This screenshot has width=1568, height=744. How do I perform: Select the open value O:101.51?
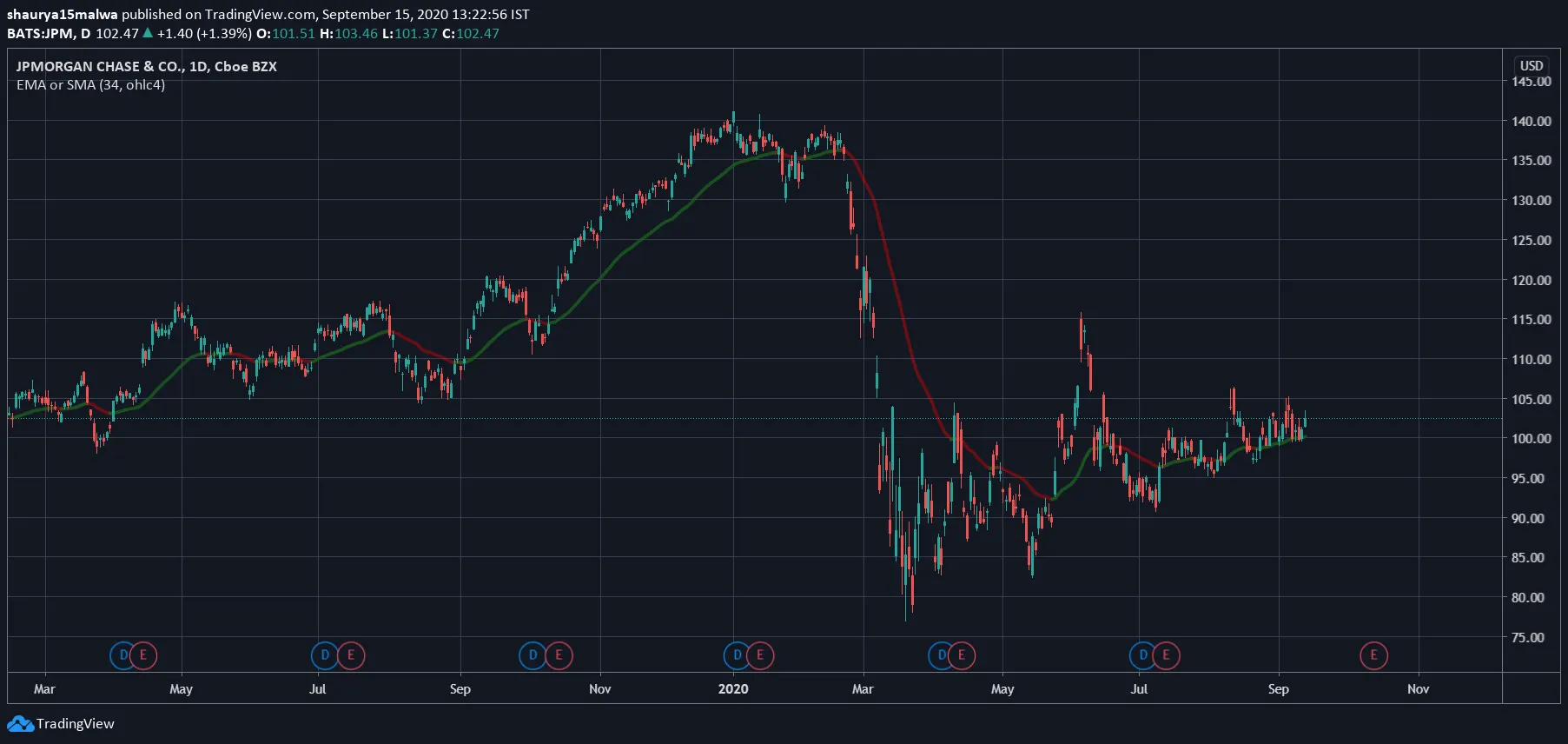[286, 34]
